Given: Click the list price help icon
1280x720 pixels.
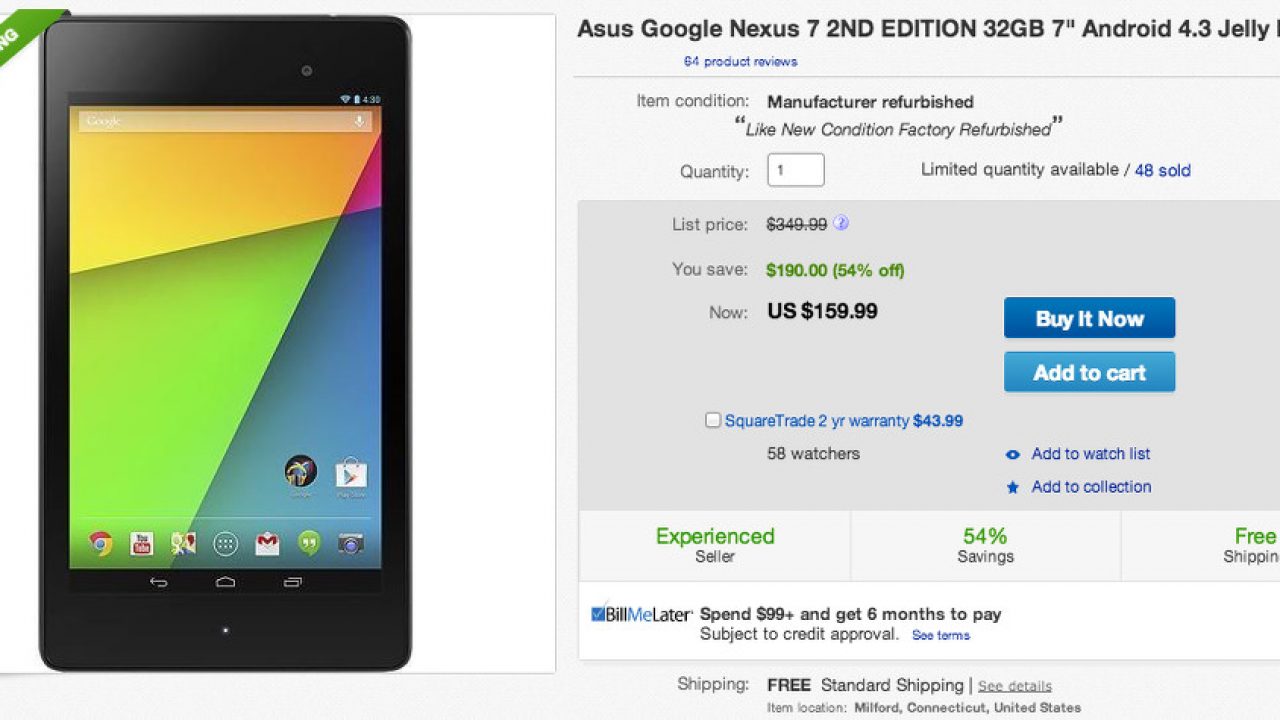Looking at the screenshot, I should (841, 224).
